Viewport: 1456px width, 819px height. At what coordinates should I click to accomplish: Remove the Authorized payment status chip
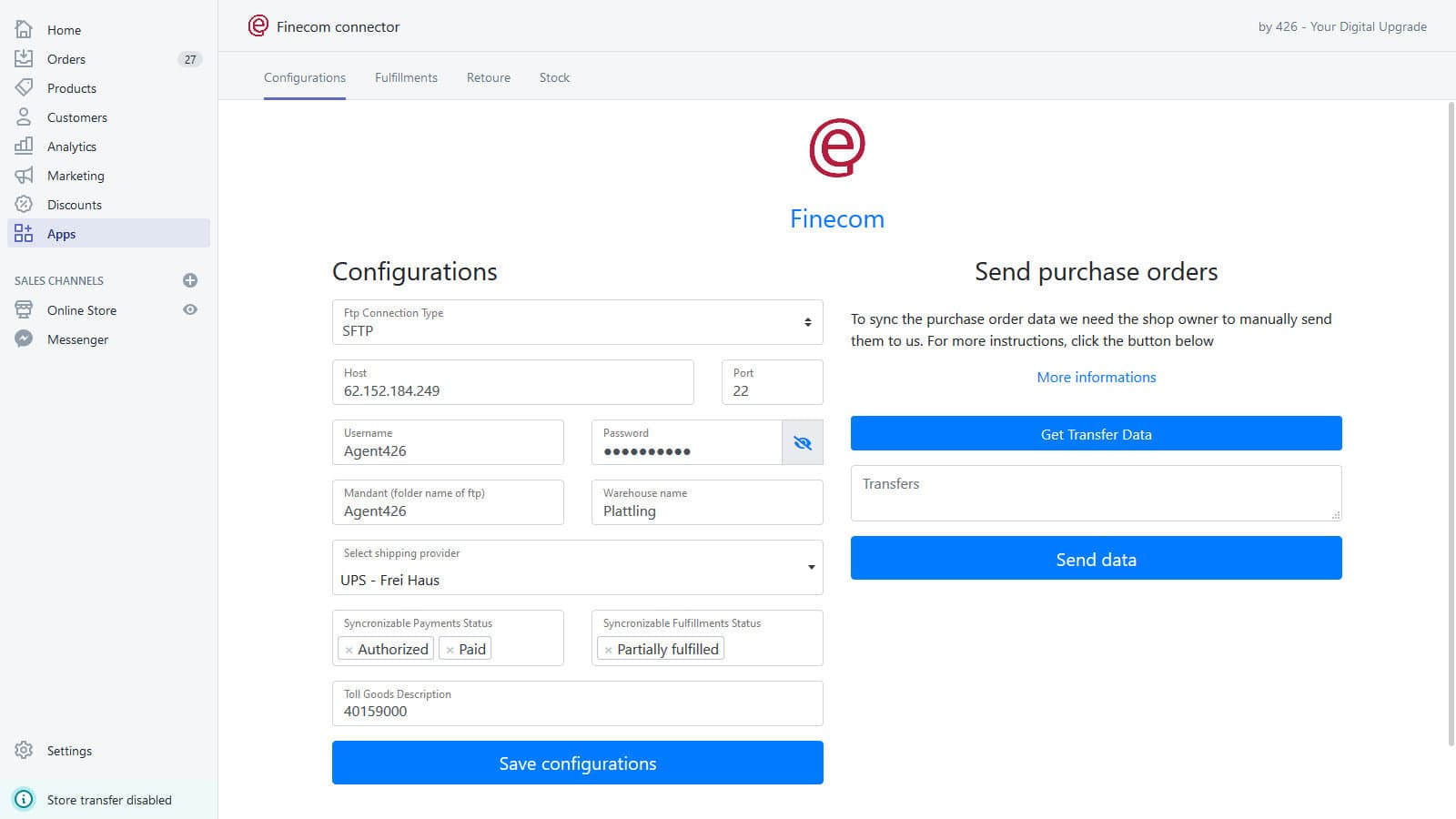pos(350,649)
